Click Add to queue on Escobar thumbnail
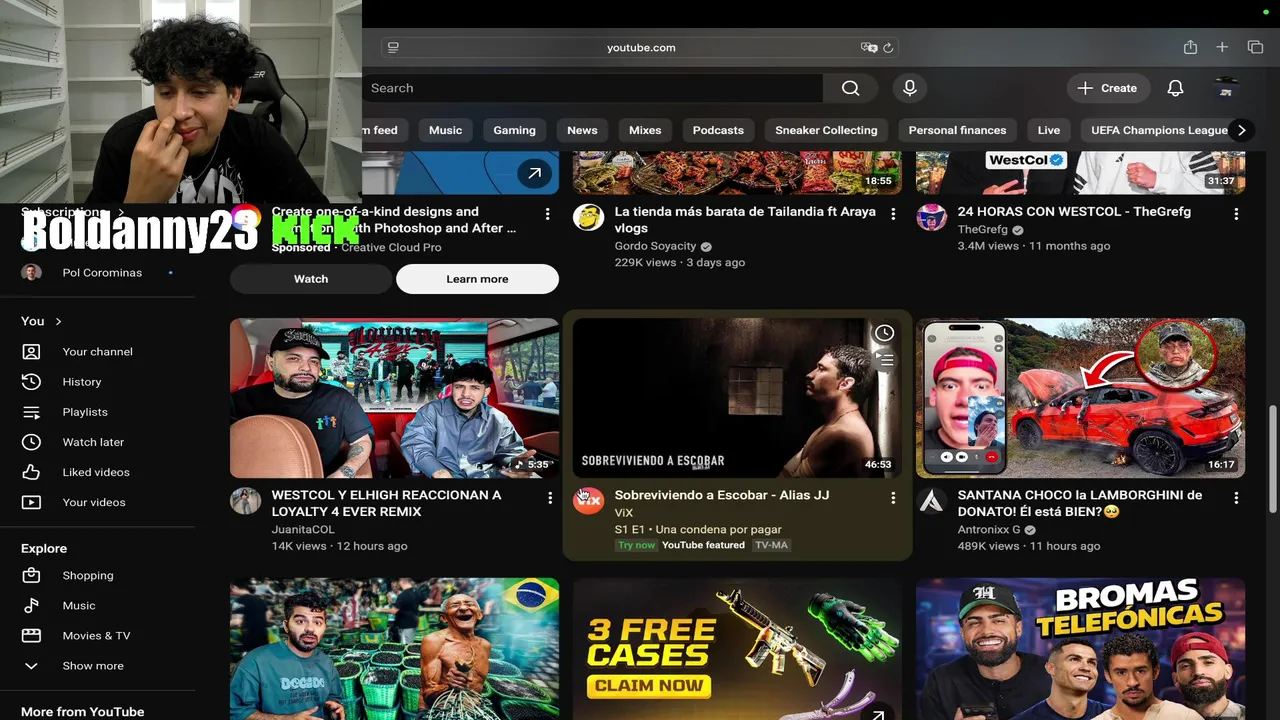The width and height of the screenshot is (1280, 720). tap(884, 360)
